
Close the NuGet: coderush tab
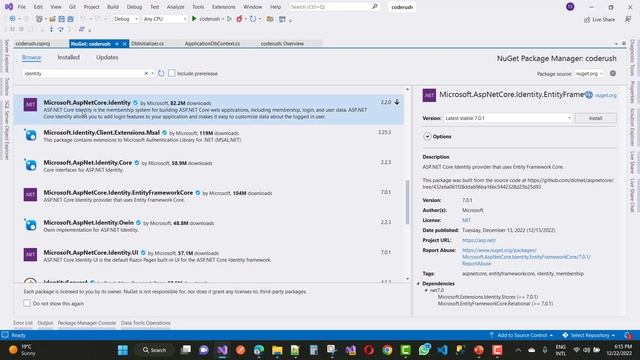pos(124,44)
